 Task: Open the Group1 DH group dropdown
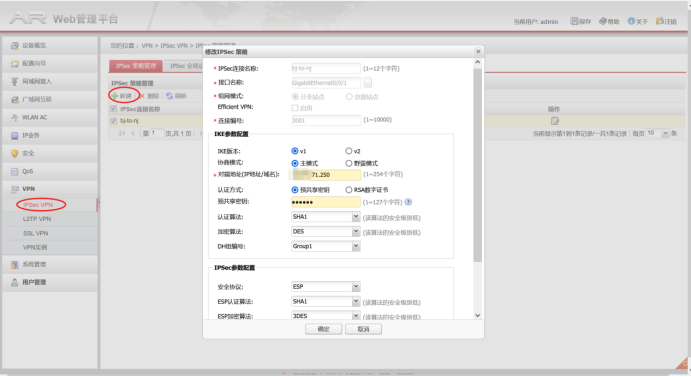tap(326, 246)
